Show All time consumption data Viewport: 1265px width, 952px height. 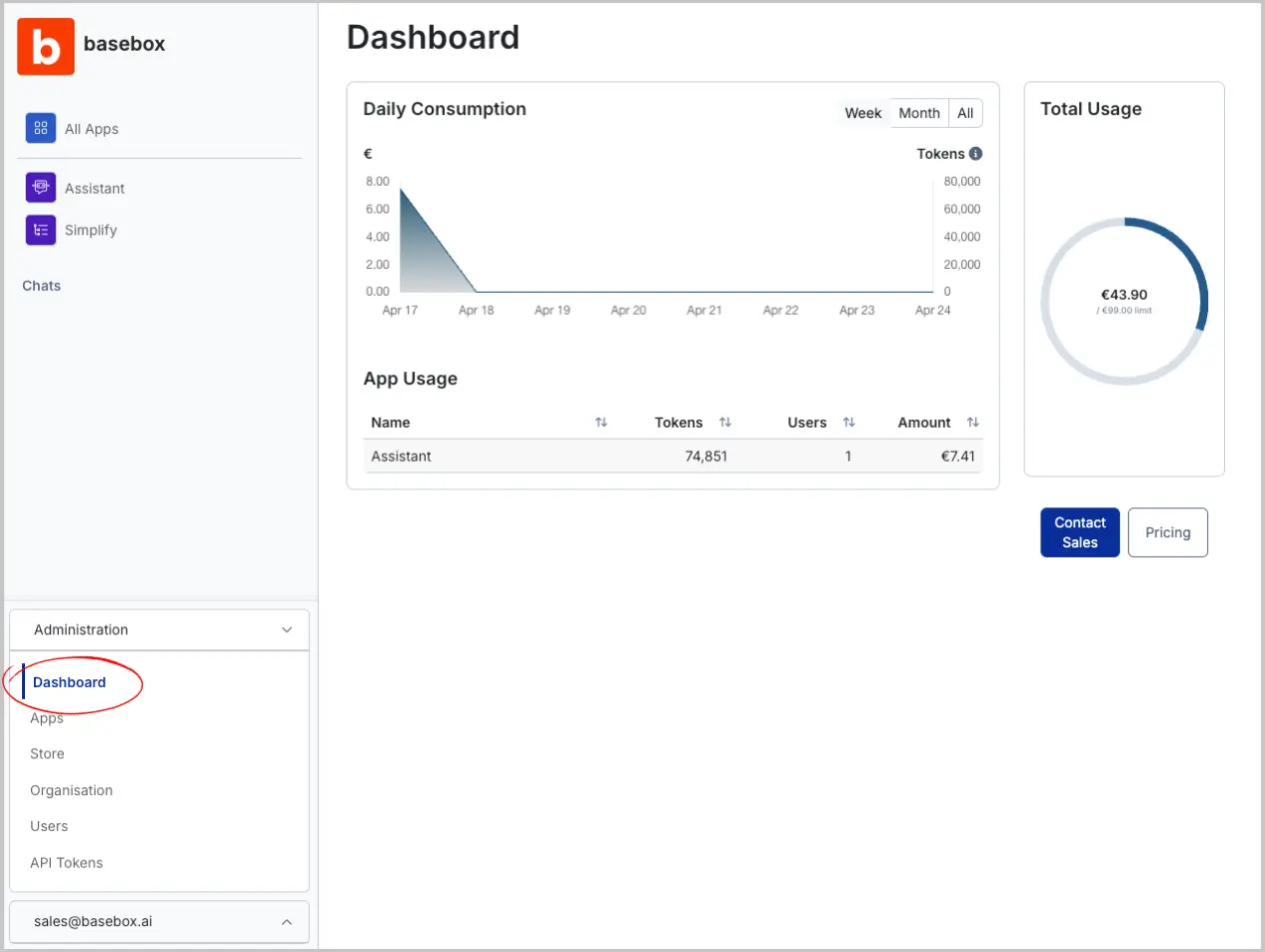pos(965,113)
